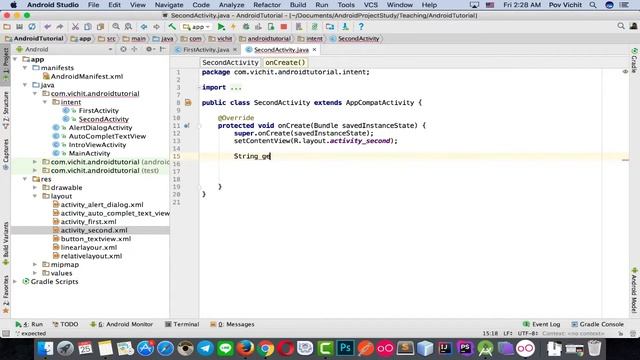Close the SecondActivity.java tab
The height and width of the screenshot is (360, 640).
314,49
